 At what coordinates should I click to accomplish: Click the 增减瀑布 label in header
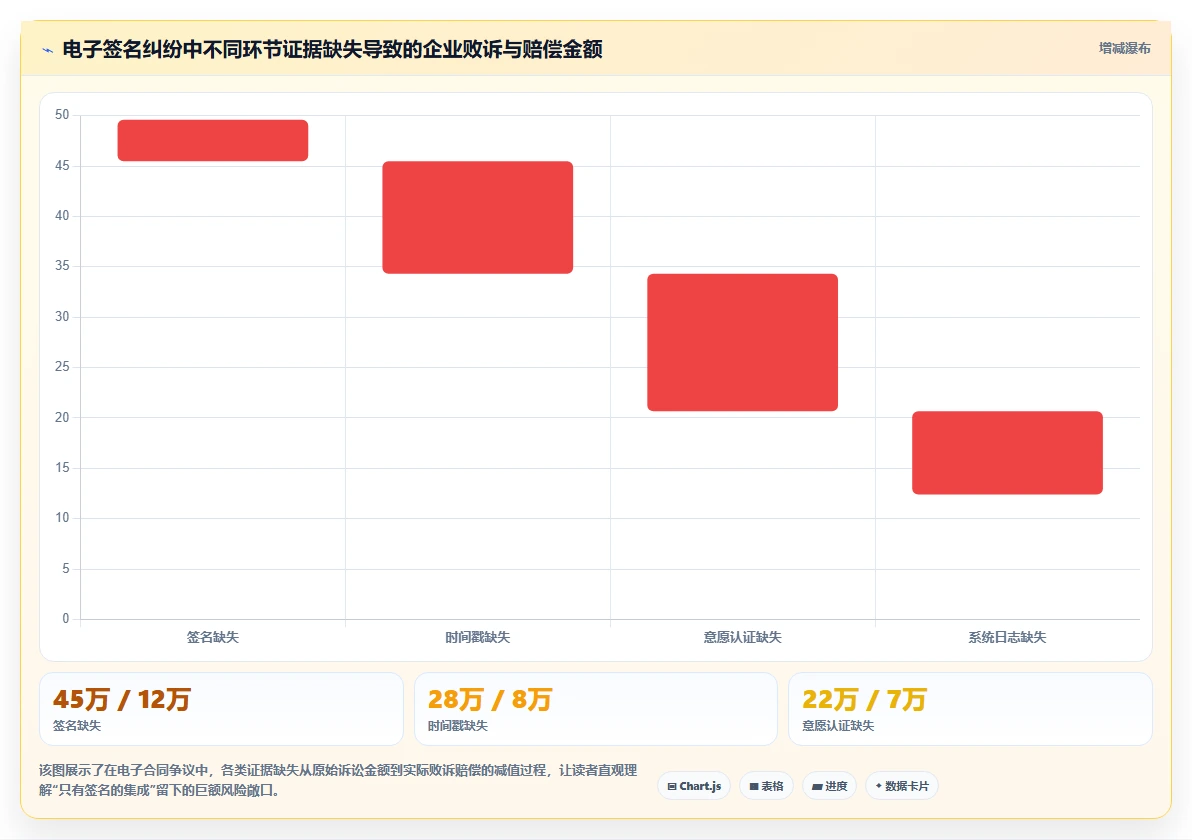(1124, 49)
